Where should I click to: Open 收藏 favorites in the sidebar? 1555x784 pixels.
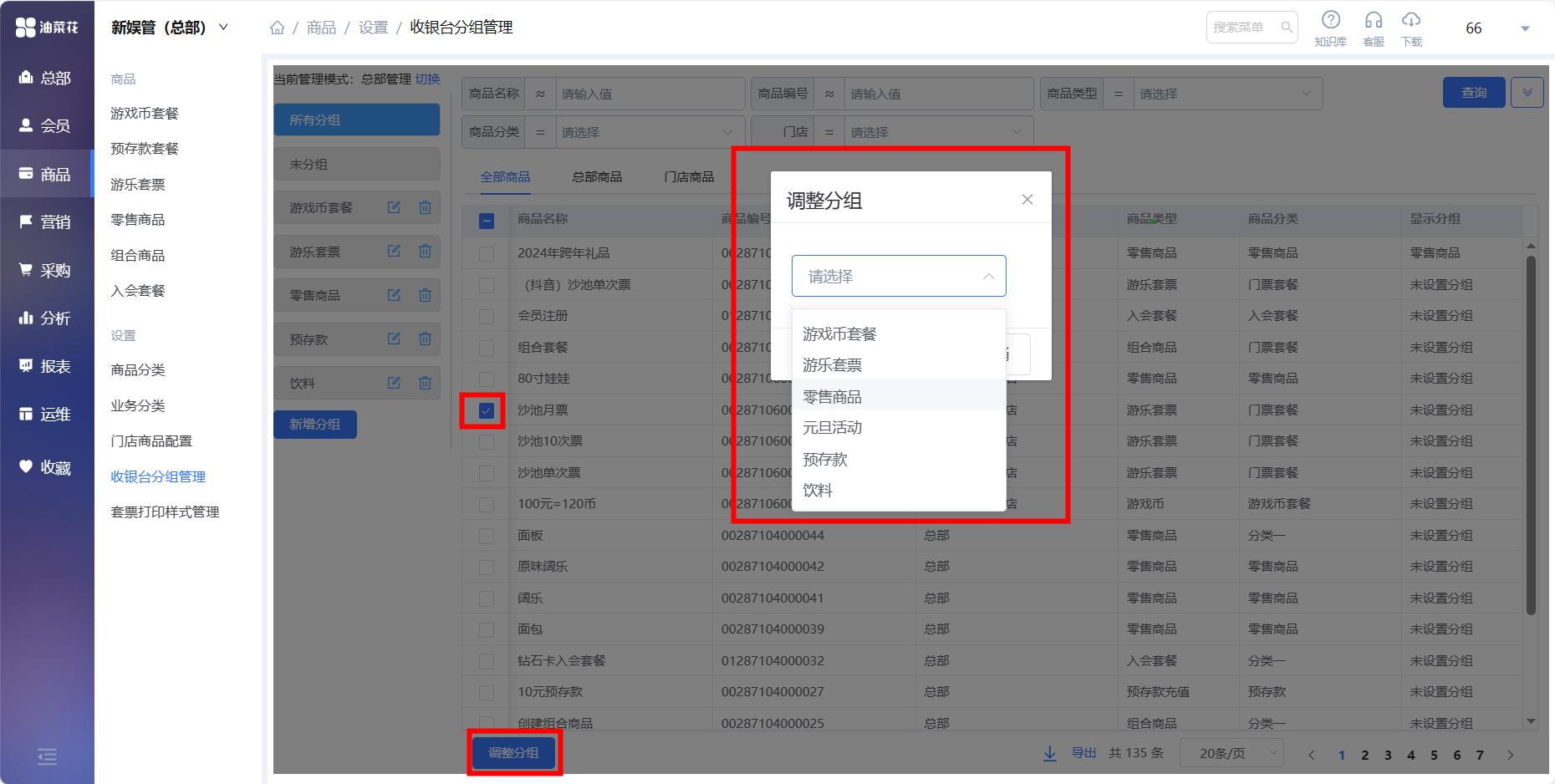[46, 468]
